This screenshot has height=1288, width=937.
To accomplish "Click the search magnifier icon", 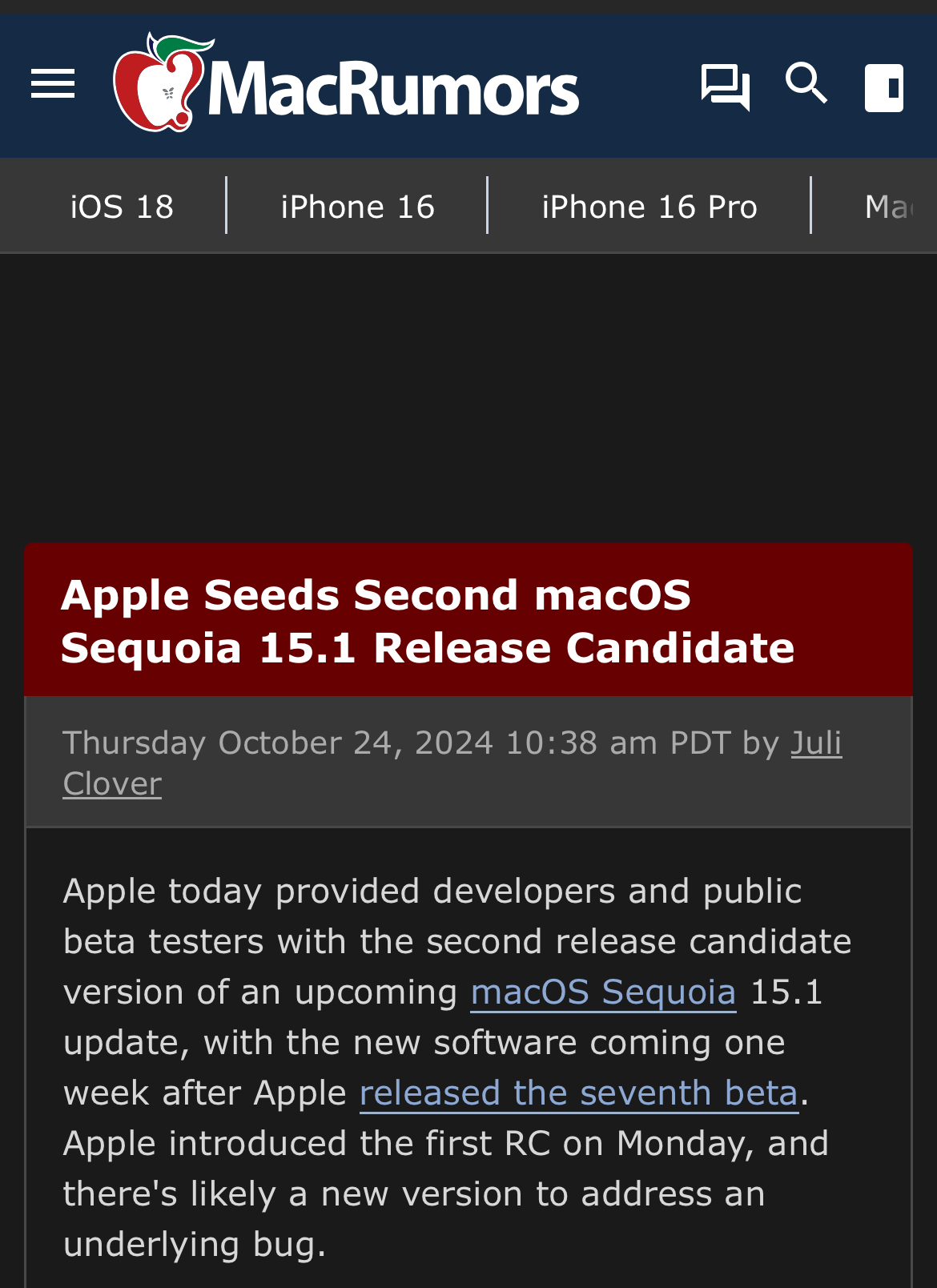I will coord(806,85).
